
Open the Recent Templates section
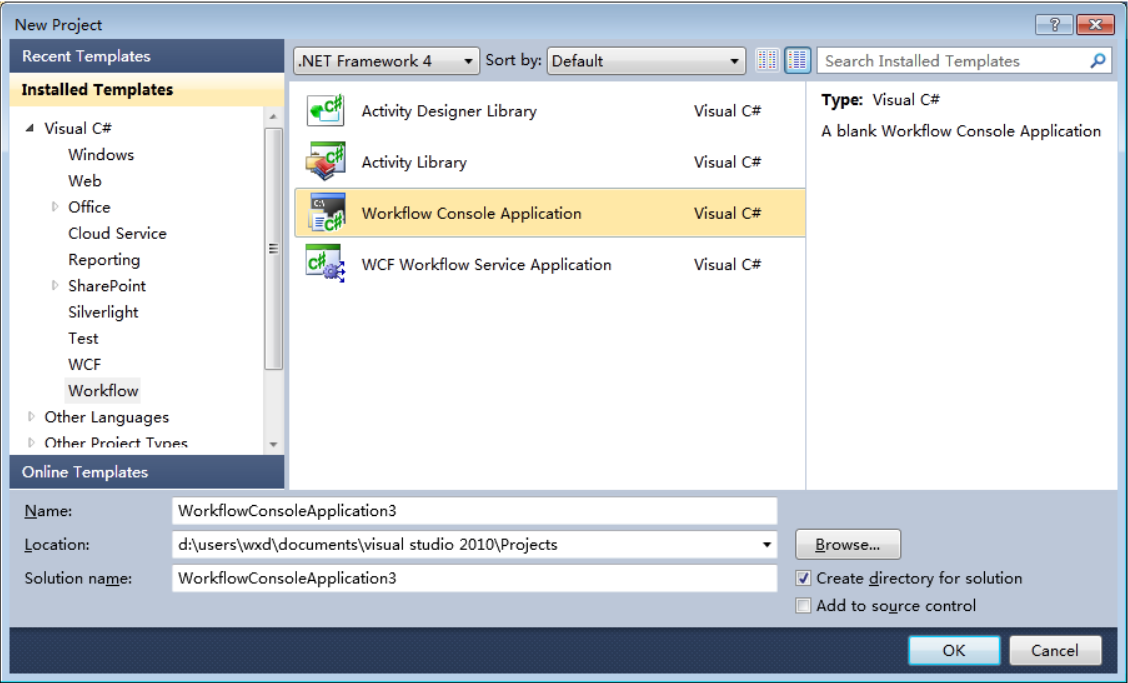[147, 56]
